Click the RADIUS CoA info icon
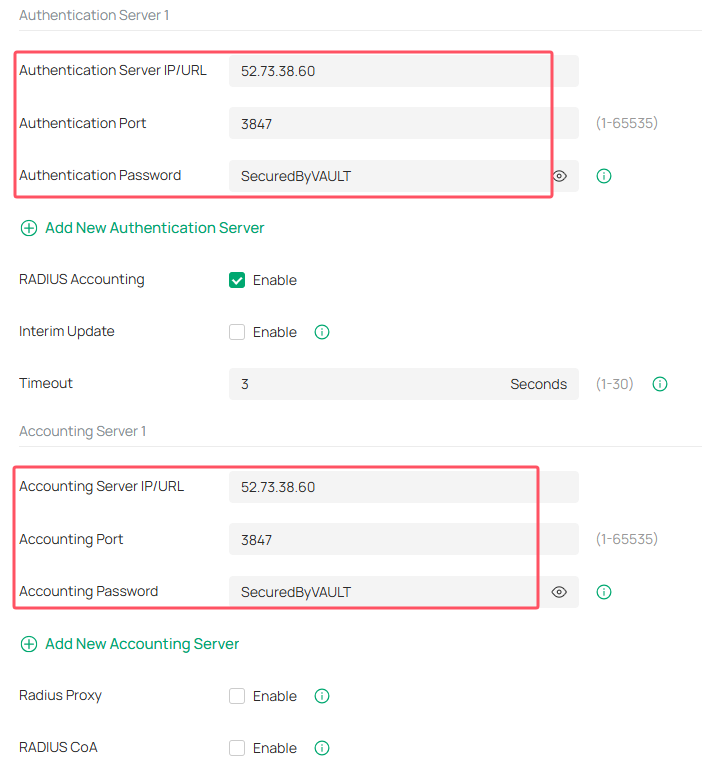Viewport: 702px width, 767px height. (322, 748)
